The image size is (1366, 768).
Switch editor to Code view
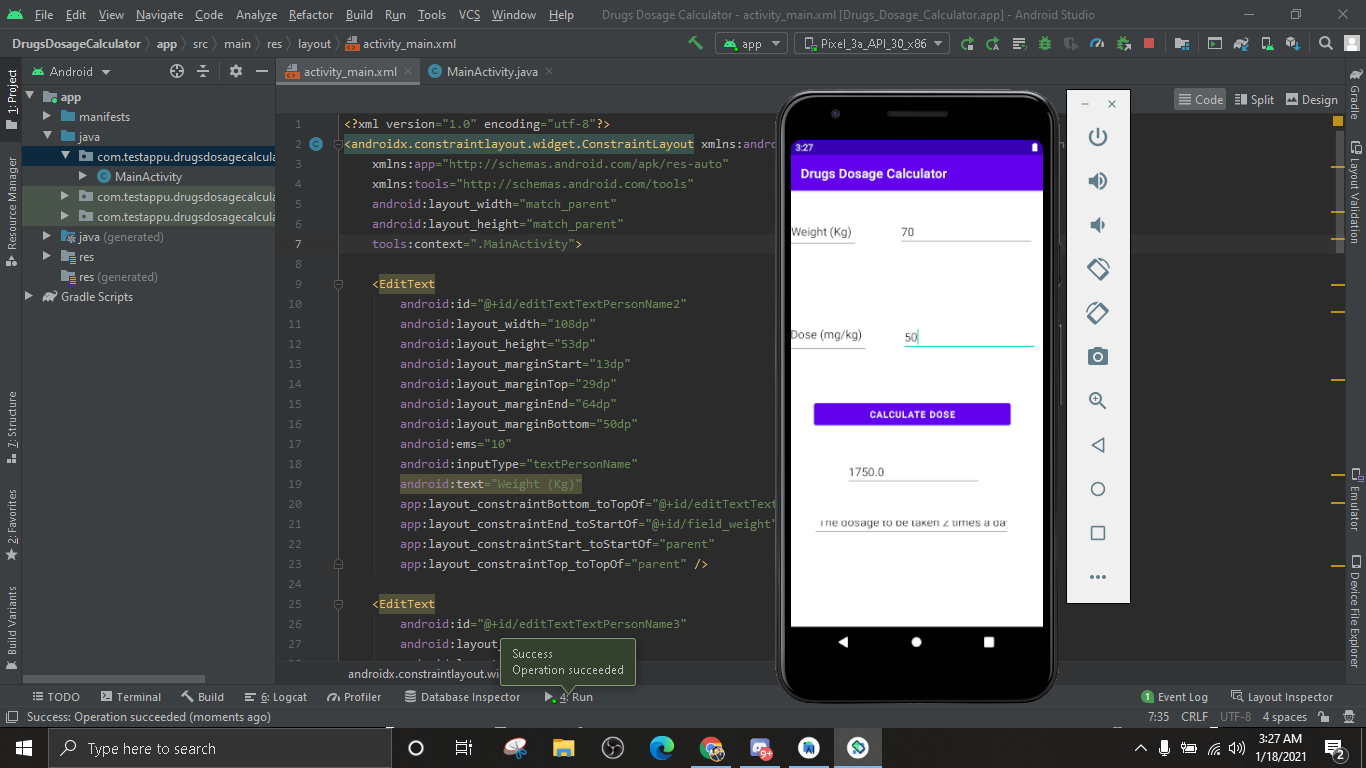pyautogui.click(x=1201, y=99)
